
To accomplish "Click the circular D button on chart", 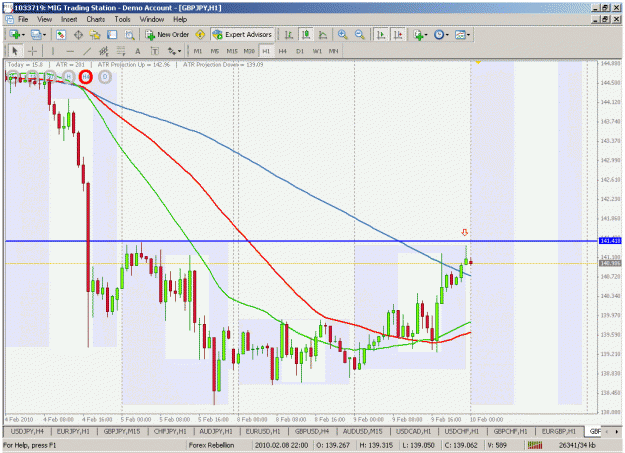I will click(x=105, y=77).
